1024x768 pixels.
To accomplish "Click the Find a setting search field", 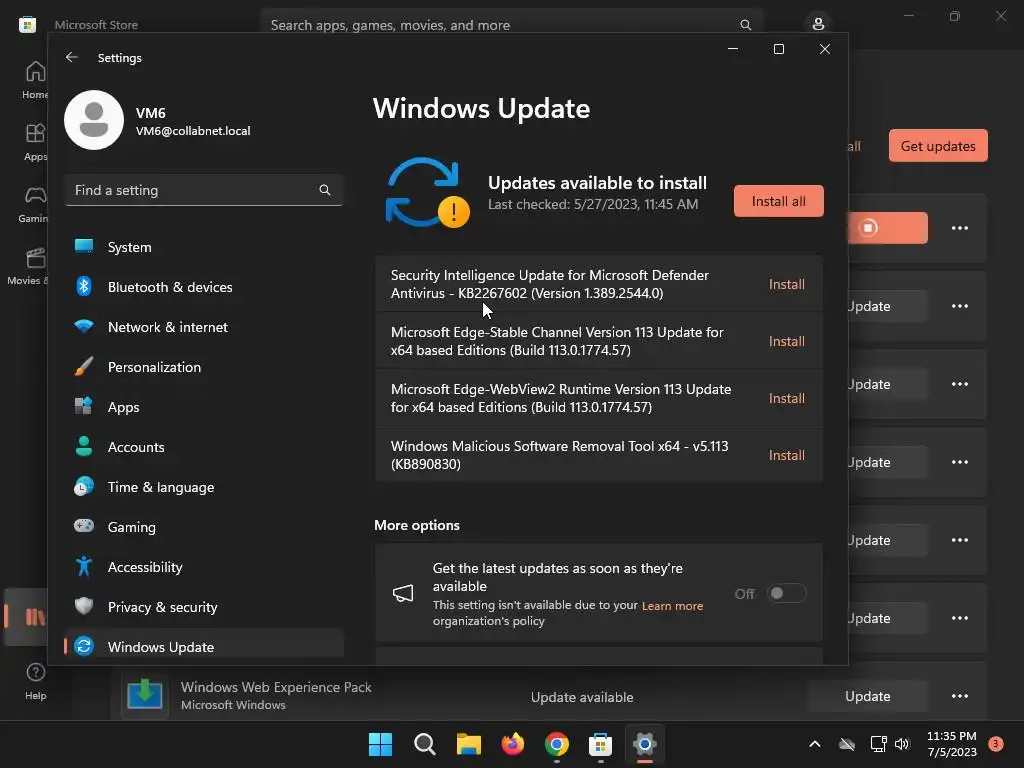I will (204, 190).
